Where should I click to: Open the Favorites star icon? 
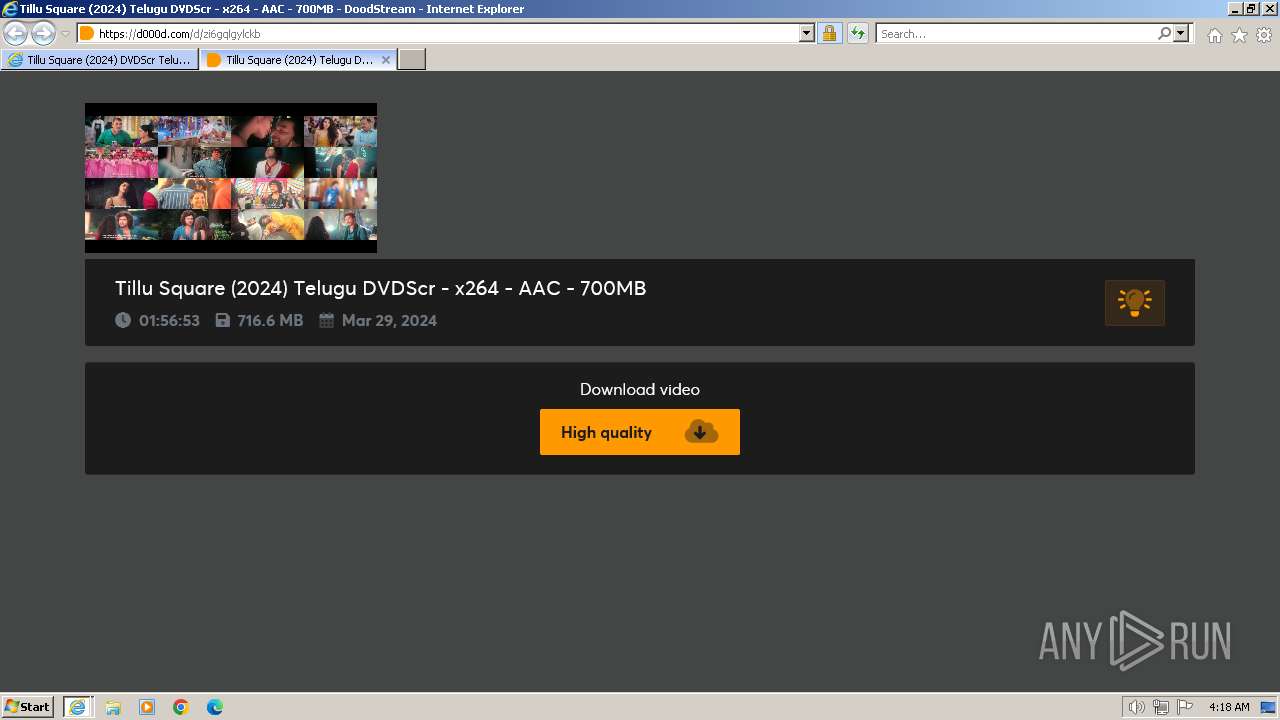coord(1239,35)
